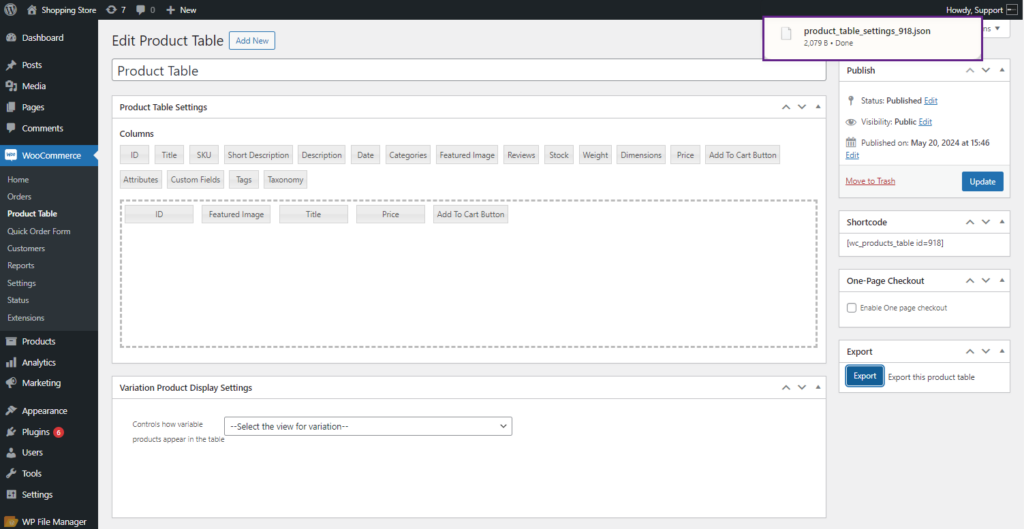The height and width of the screenshot is (529, 1024).
Task: Open the Howdy, Support user menu
Action: [981, 10]
